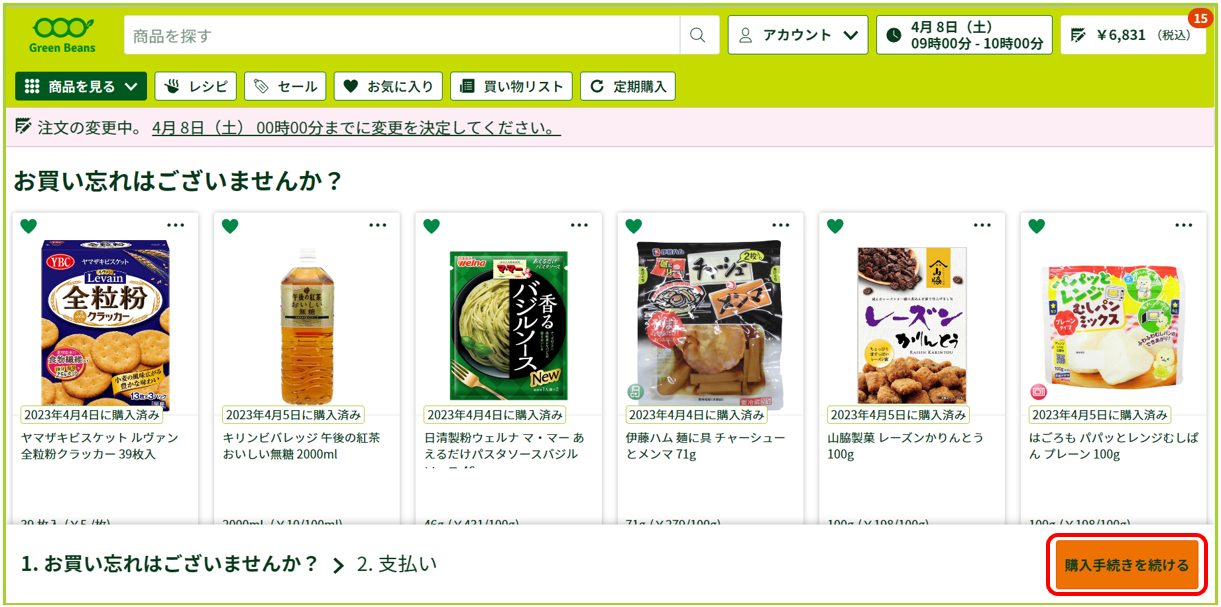Toggle favorite heart on ルヴァン cracker
The image size is (1221, 607).
click(x=28, y=226)
